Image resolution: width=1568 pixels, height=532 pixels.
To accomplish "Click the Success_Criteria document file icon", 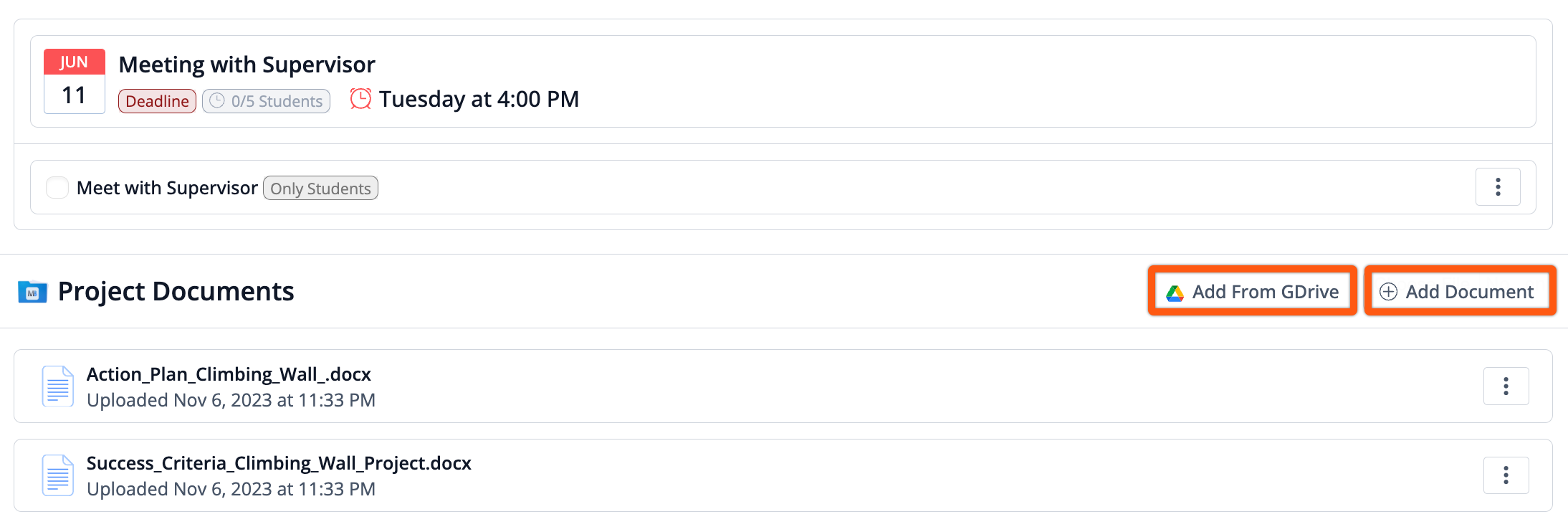I will pos(57,475).
